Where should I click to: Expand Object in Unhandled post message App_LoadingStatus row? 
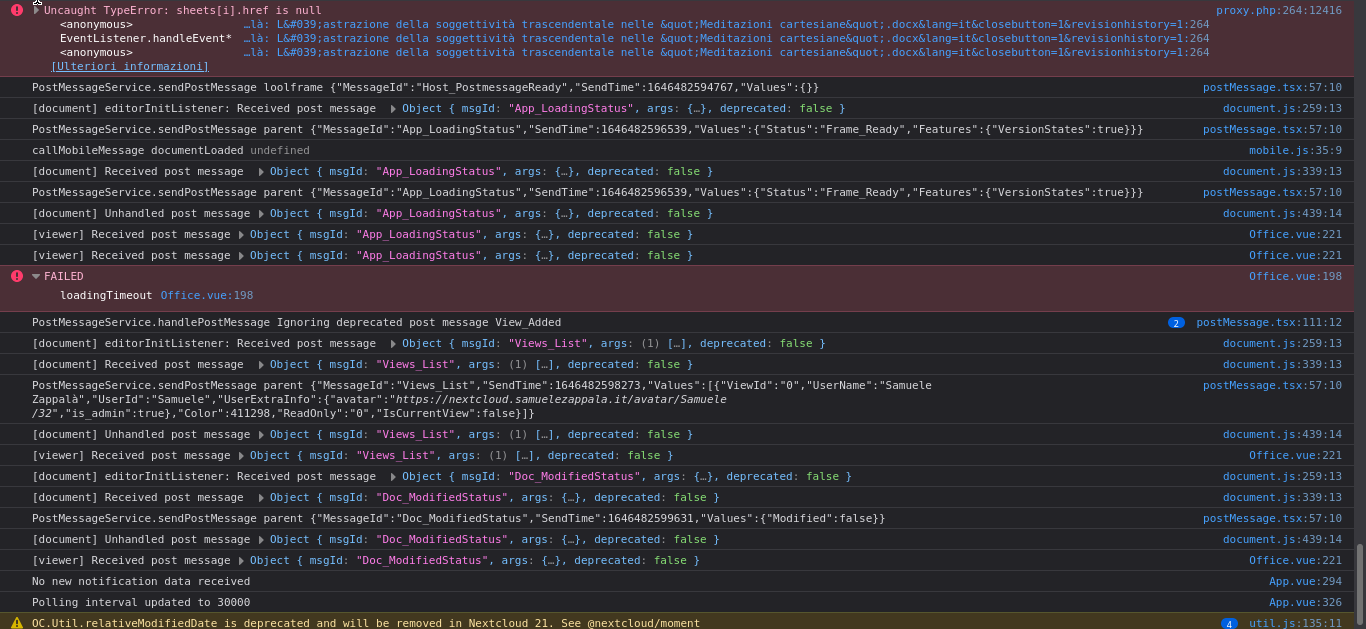261,214
